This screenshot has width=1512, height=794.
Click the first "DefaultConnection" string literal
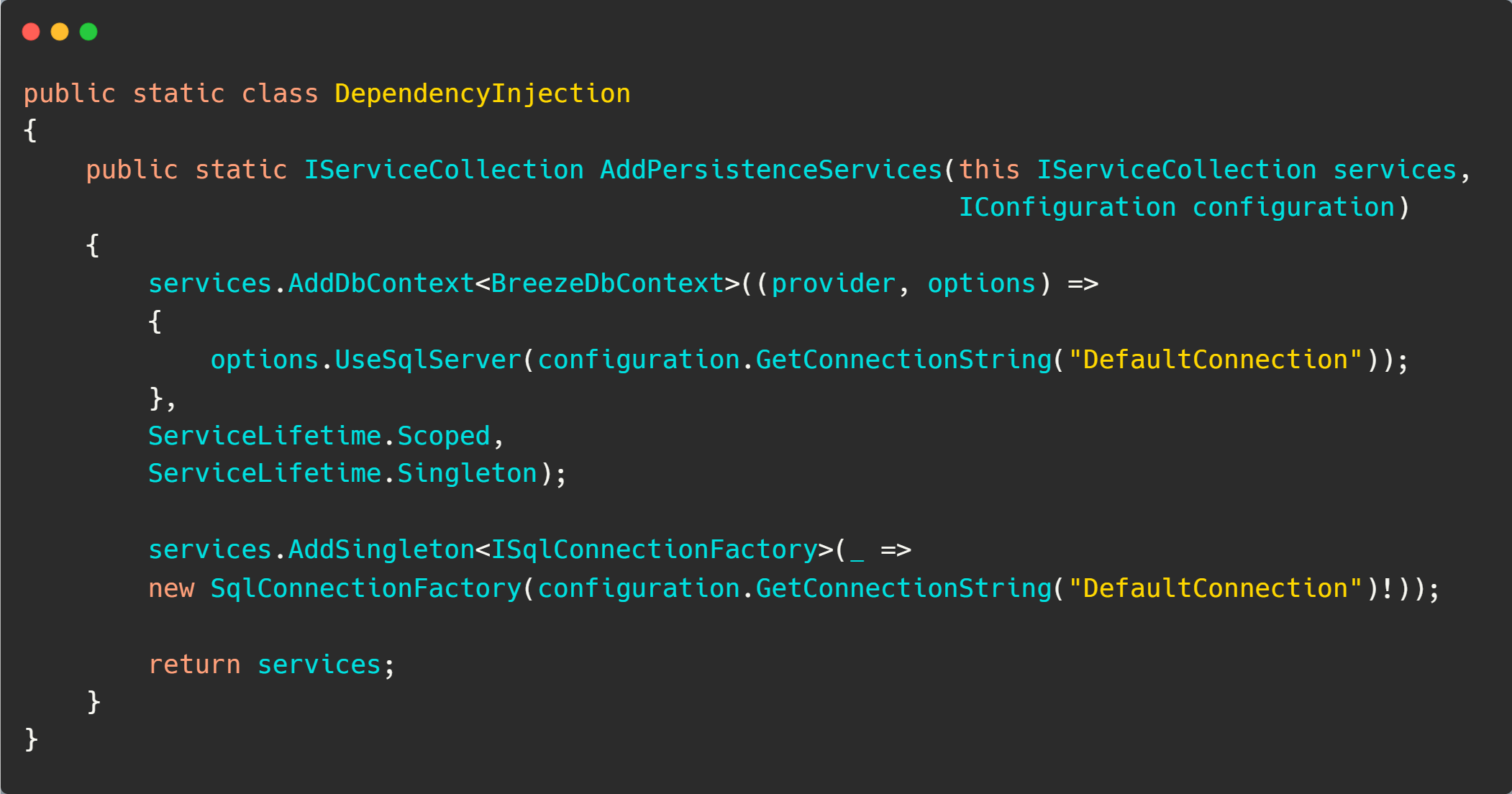1216,360
